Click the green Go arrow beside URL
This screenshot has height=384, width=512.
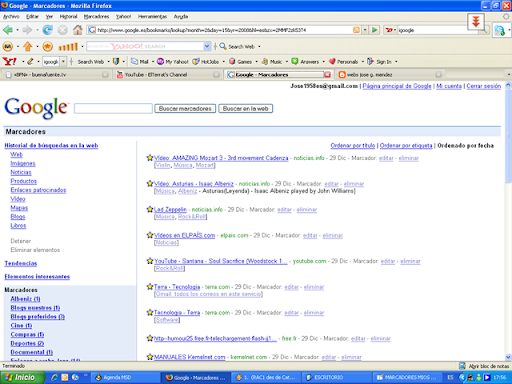(374, 30)
